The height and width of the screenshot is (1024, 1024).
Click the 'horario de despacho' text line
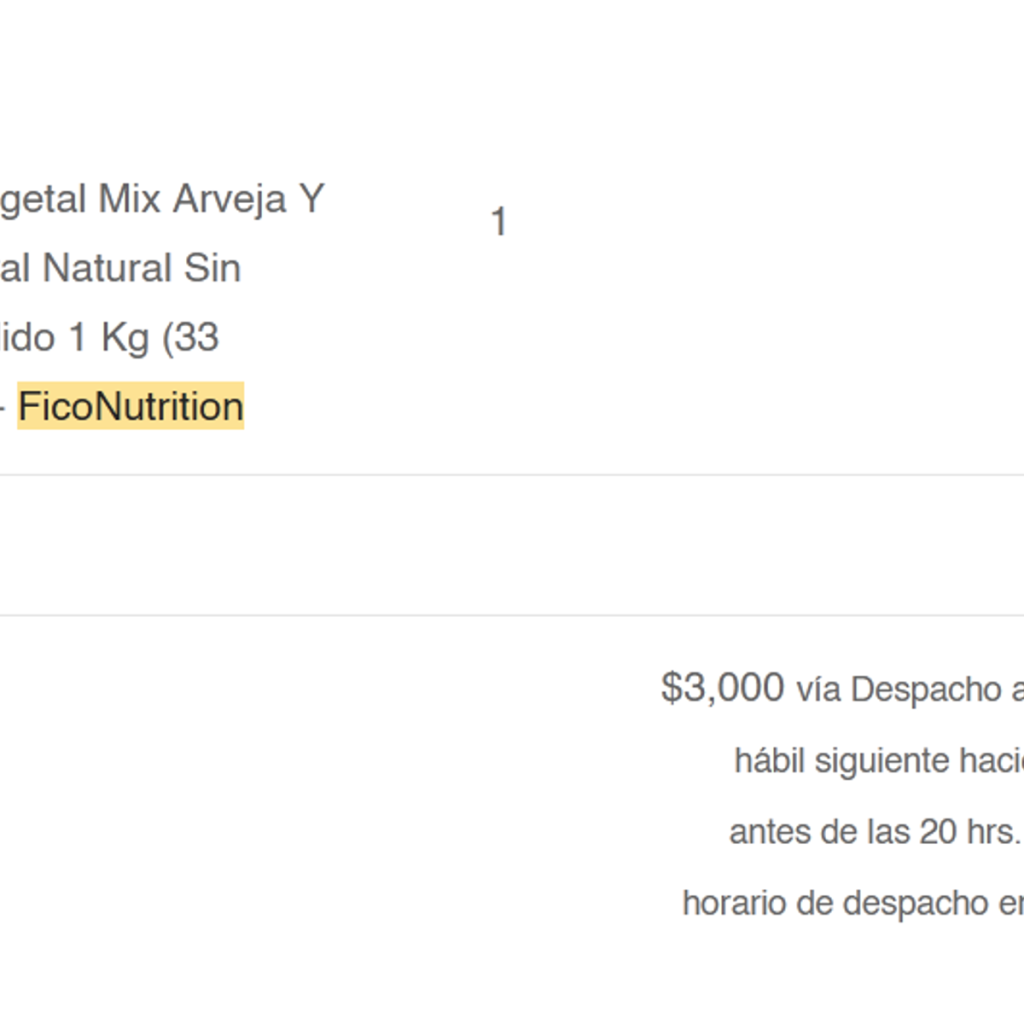853,903
